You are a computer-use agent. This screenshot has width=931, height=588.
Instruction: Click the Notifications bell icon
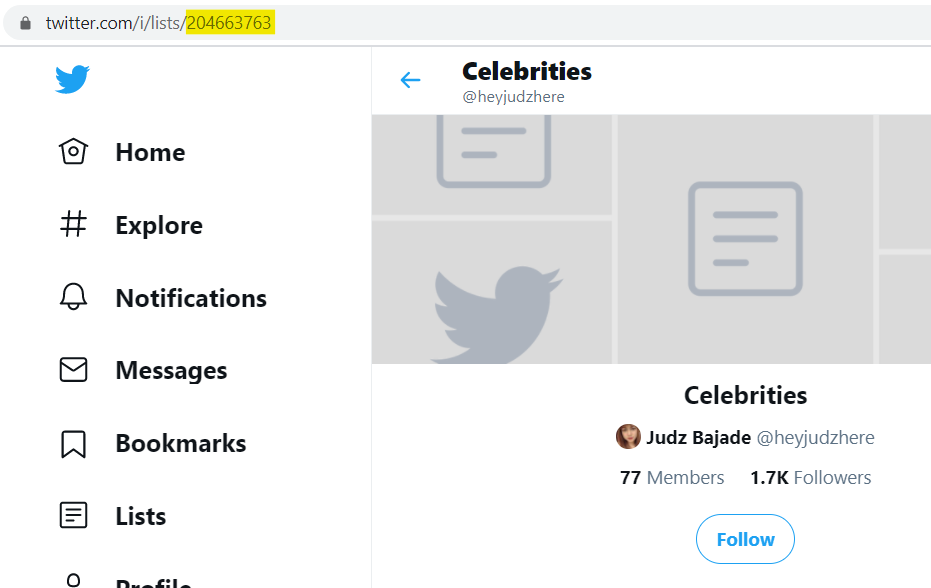74,297
